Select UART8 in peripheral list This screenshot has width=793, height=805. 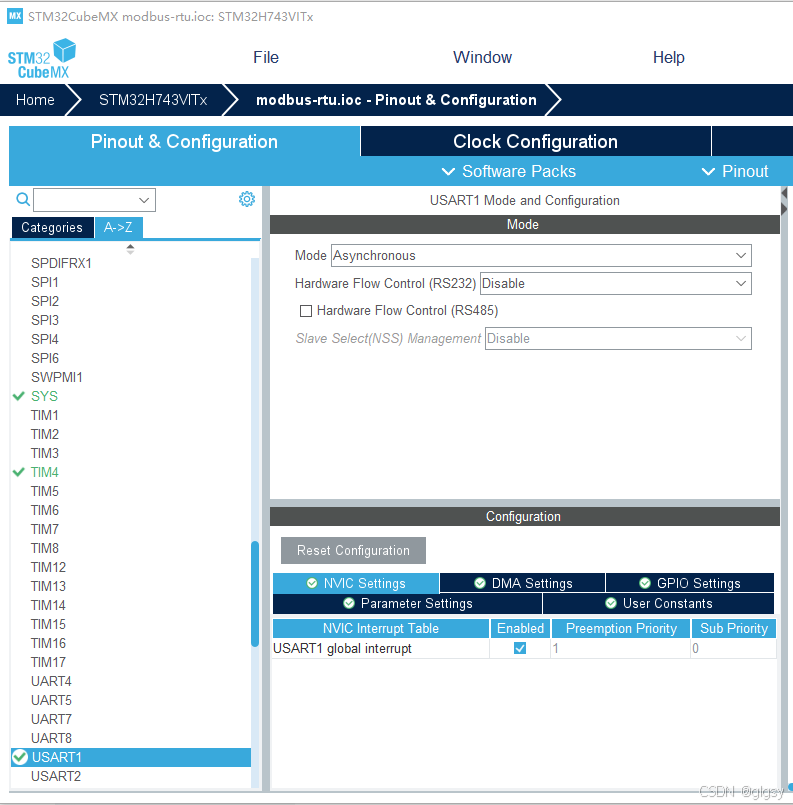[51, 738]
